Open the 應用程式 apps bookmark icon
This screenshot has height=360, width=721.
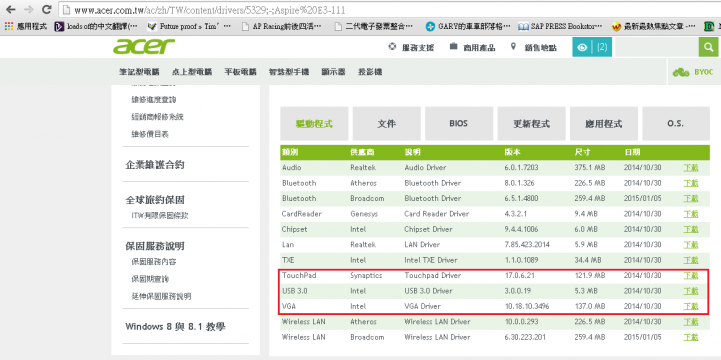26,27
